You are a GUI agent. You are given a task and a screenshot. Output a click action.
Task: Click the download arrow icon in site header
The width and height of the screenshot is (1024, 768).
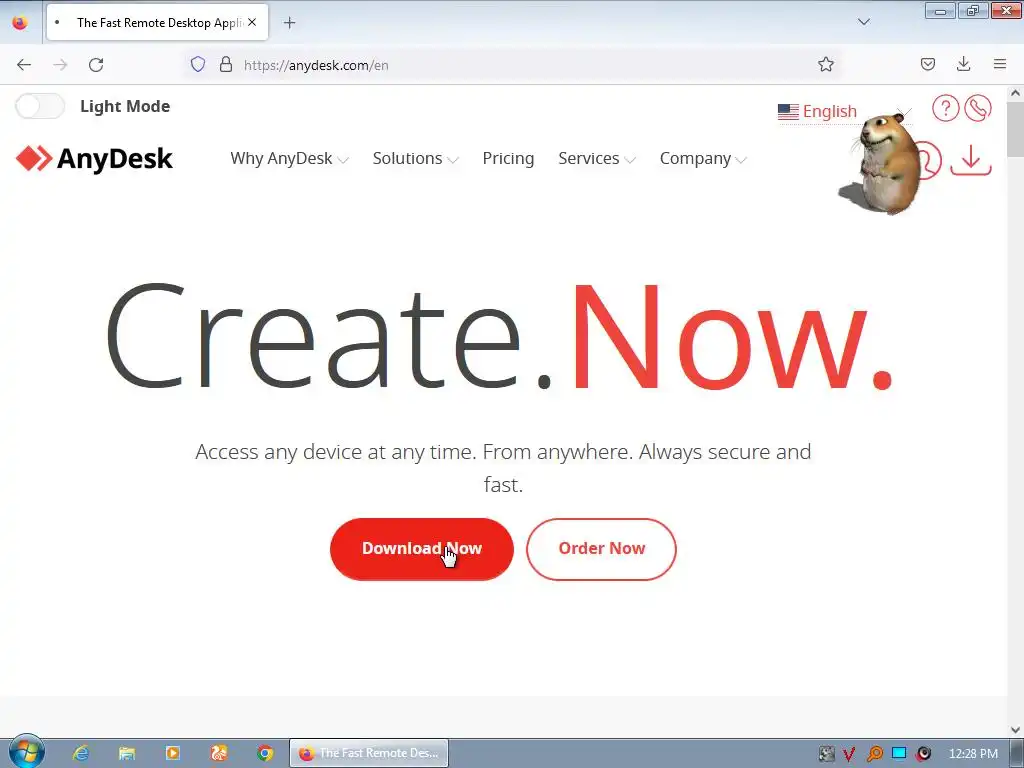(x=970, y=160)
